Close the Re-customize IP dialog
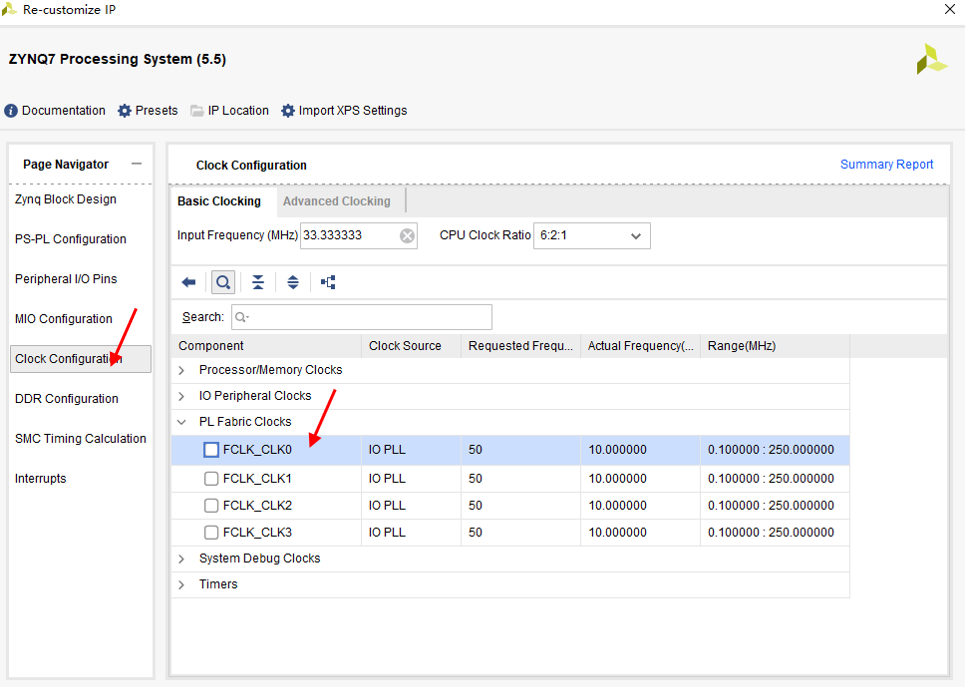The width and height of the screenshot is (965, 688). tap(950, 9)
